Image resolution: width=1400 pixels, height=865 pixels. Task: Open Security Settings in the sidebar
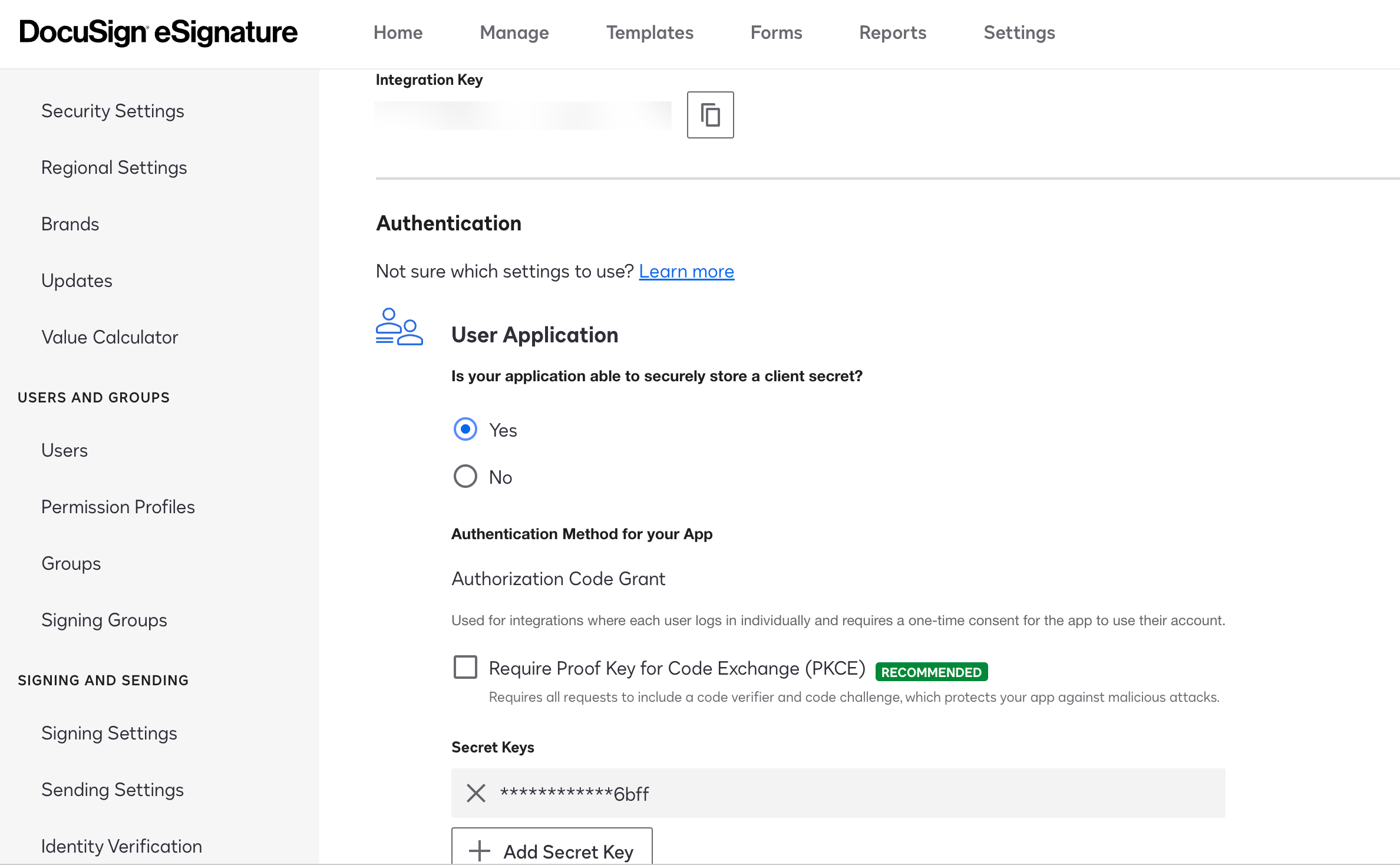pos(113,111)
